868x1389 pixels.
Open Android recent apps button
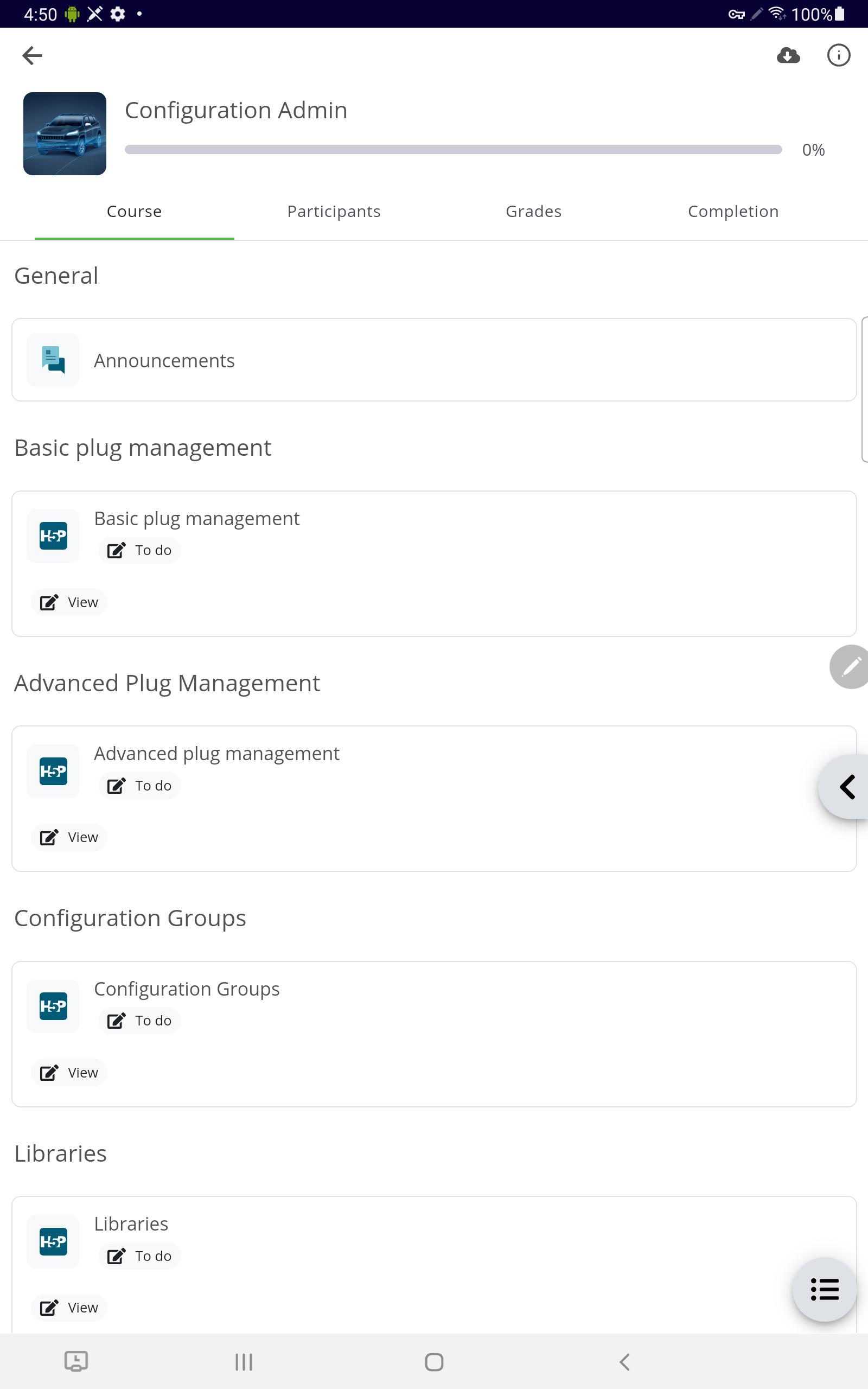[244, 1361]
